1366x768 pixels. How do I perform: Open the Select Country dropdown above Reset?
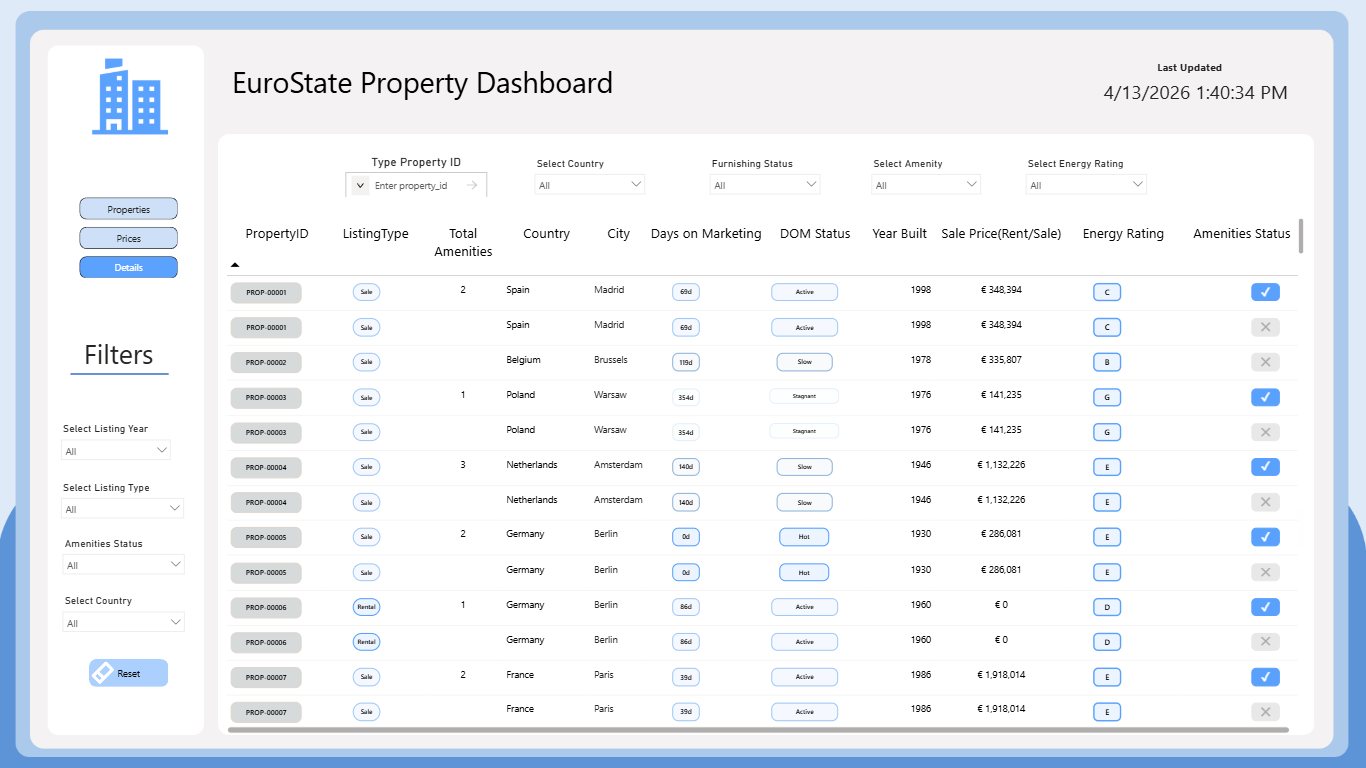click(123, 623)
